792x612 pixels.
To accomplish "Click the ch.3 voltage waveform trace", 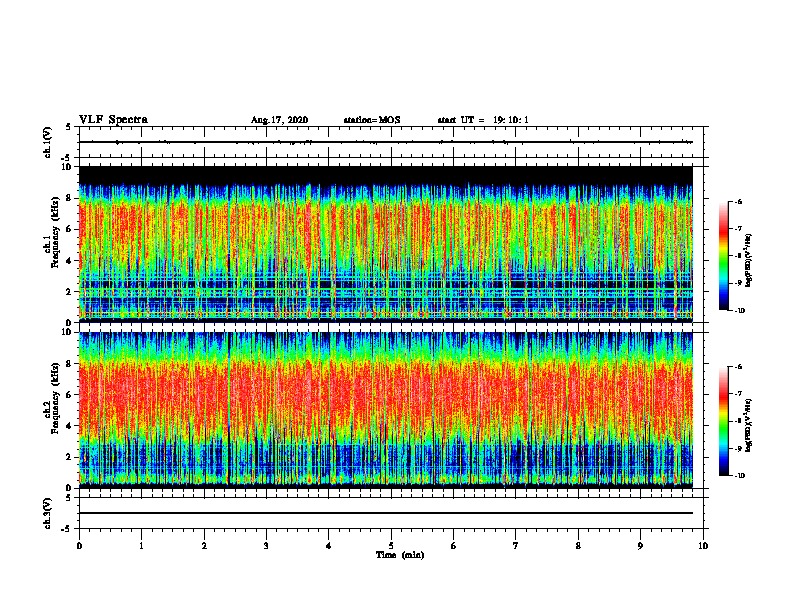I will point(386,513).
